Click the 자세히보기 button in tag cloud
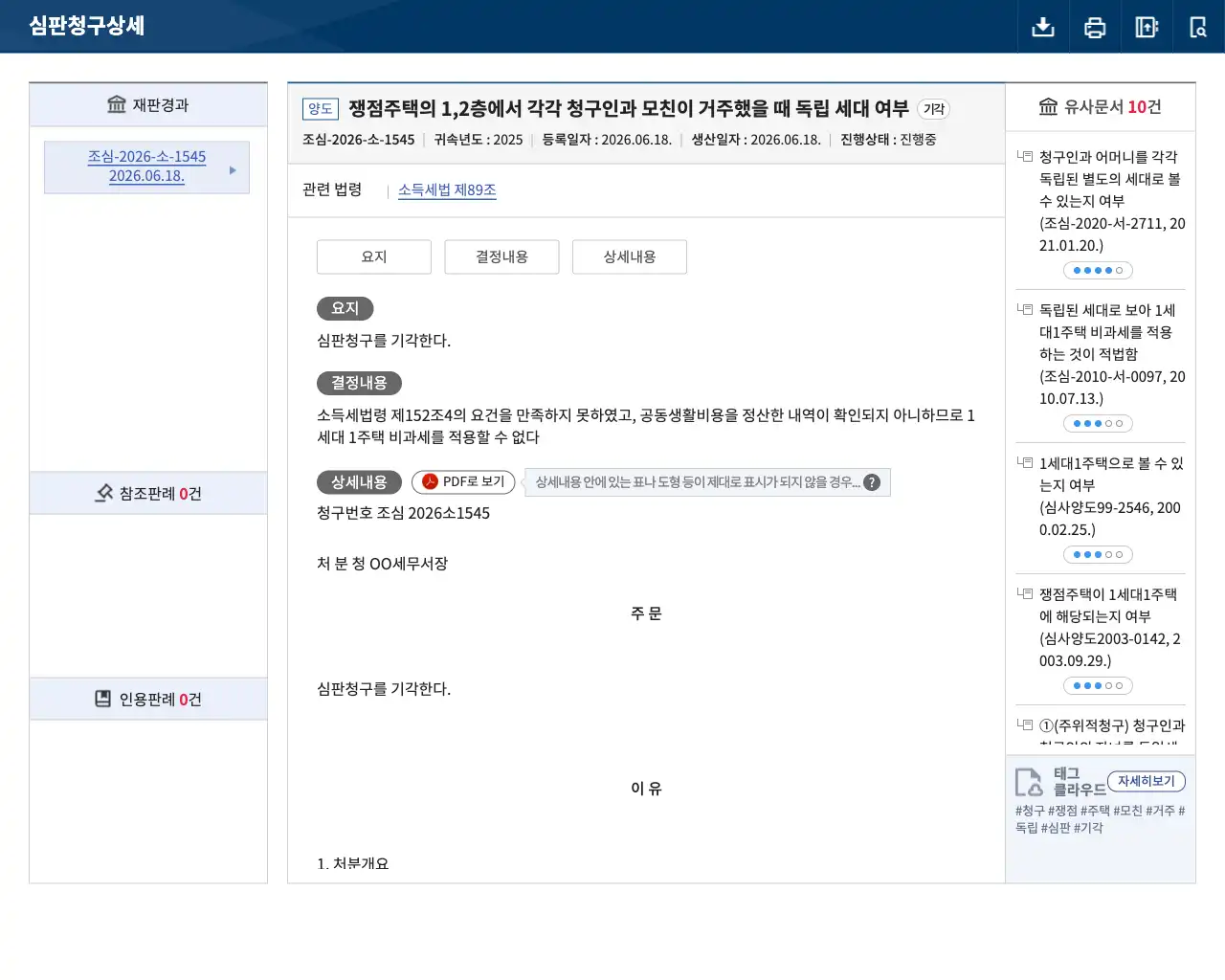Image resolution: width=1225 pixels, height=980 pixels. coord(1147,781)
